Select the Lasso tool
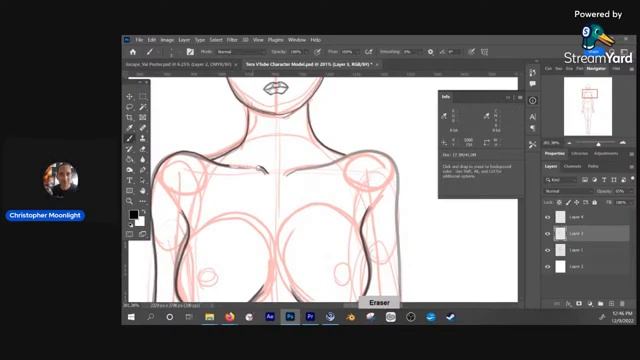The width and height of the screenshot is (640, 360). 129,107
